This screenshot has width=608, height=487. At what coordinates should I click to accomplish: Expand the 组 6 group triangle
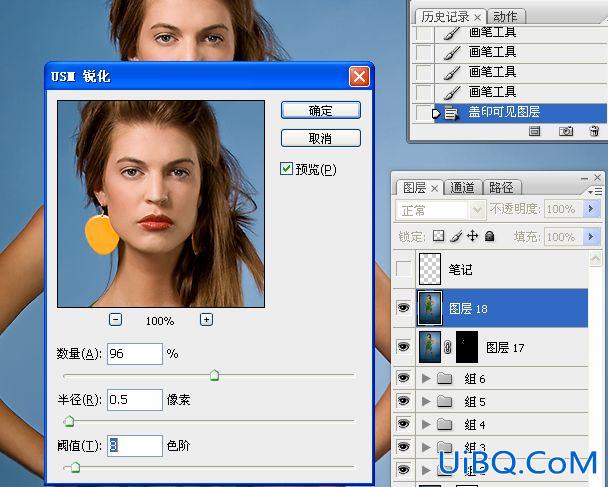pos(426,378)
